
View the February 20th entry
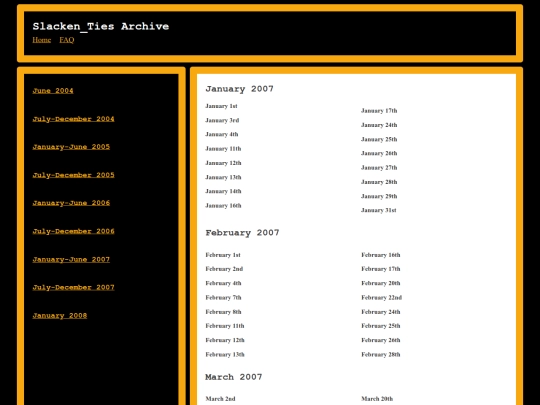tap(381, 283)
